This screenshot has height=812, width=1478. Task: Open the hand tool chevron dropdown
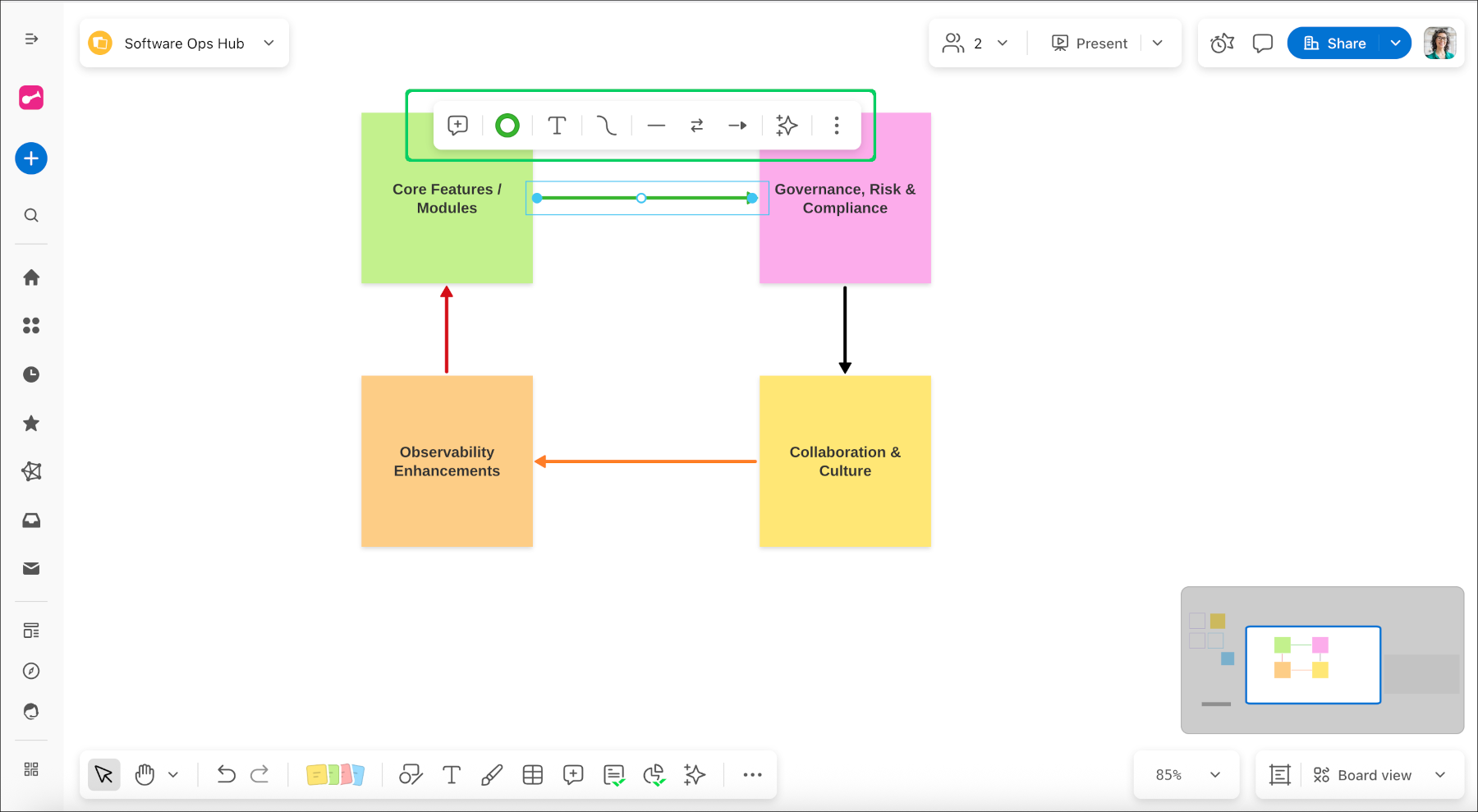click(x=173, y=774)
